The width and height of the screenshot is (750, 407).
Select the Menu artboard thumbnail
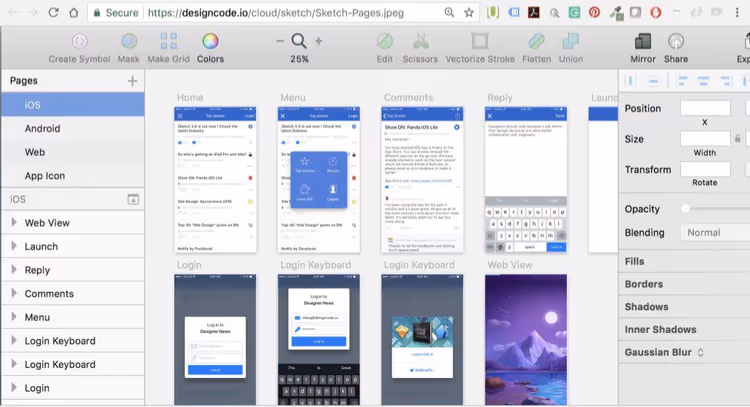pyautogui.click(x=319, y=180)
